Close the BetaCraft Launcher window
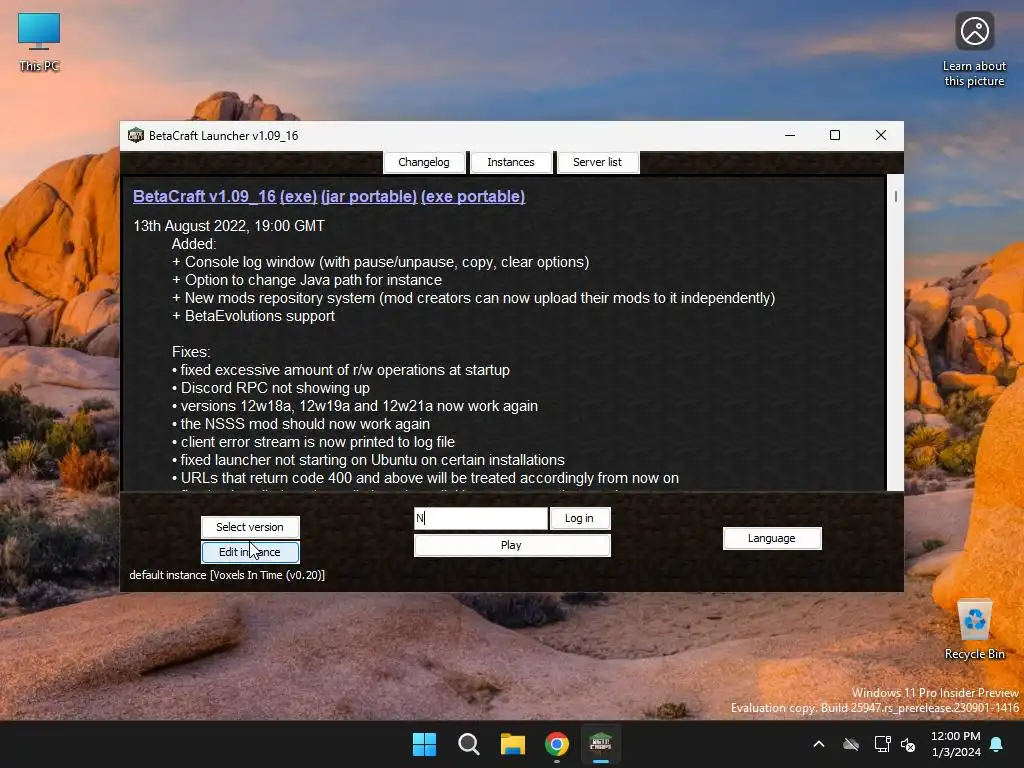 click(881, 135)
